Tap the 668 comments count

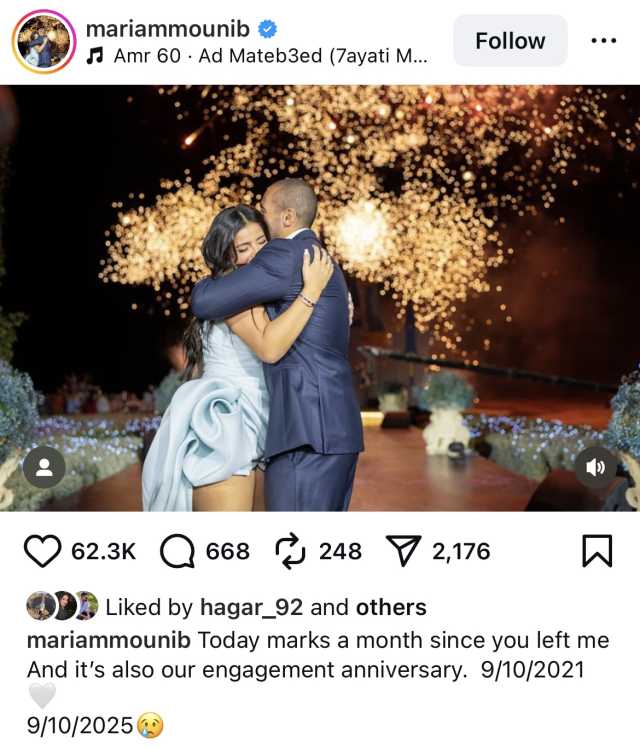[227, 551]
